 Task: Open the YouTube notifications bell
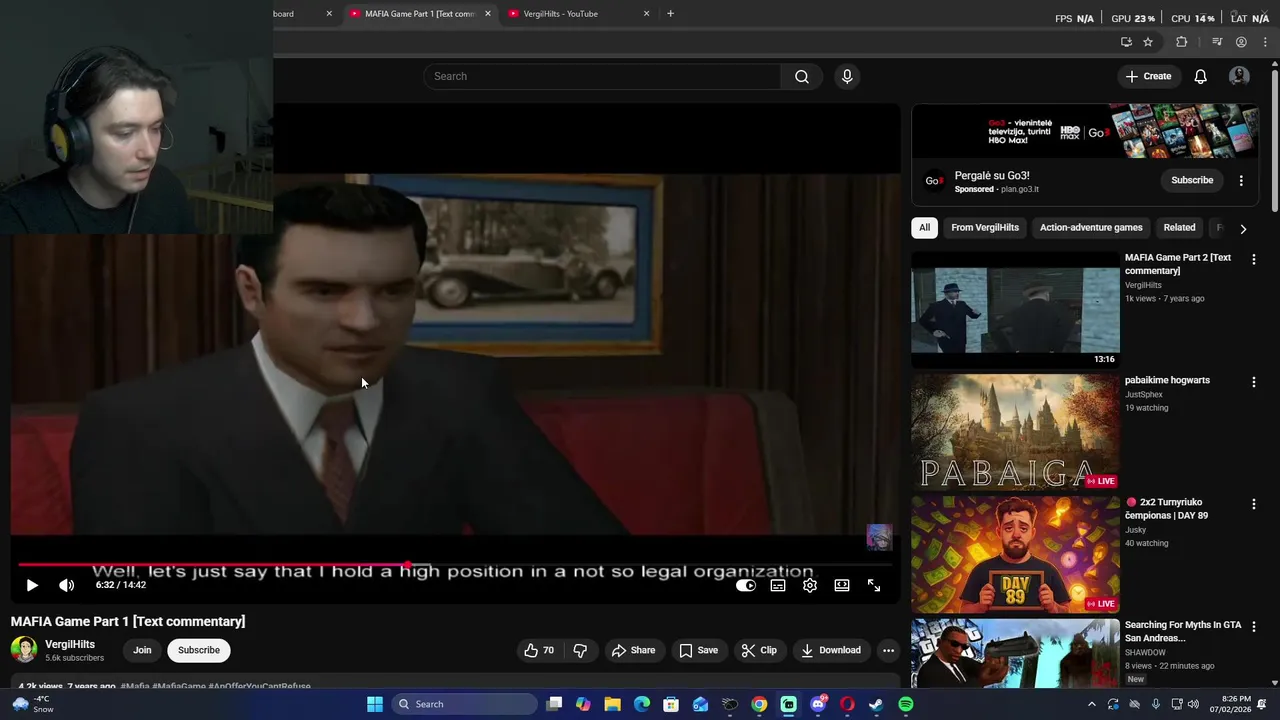coord(1201,76)
